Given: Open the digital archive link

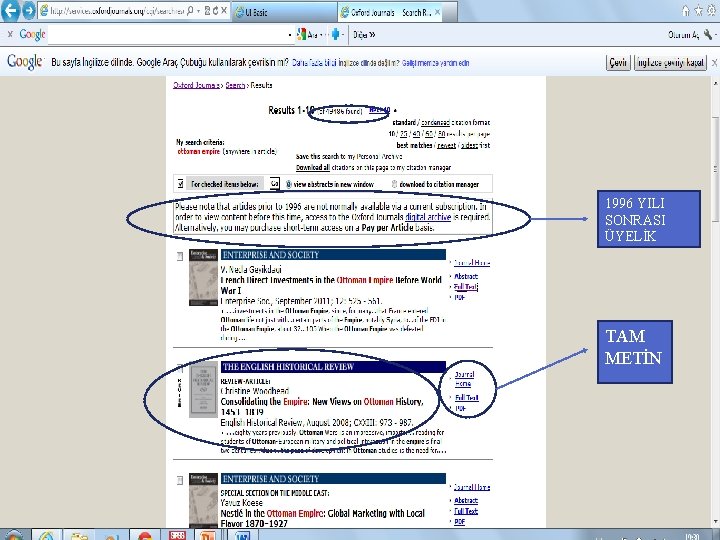Looking at the screenshot, I should point(428,217).
